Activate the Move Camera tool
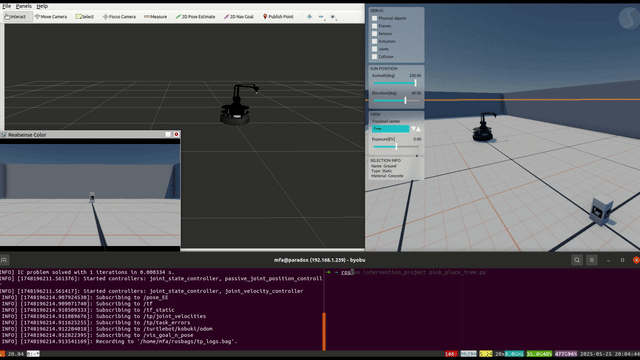 click(x=51, y=17)
